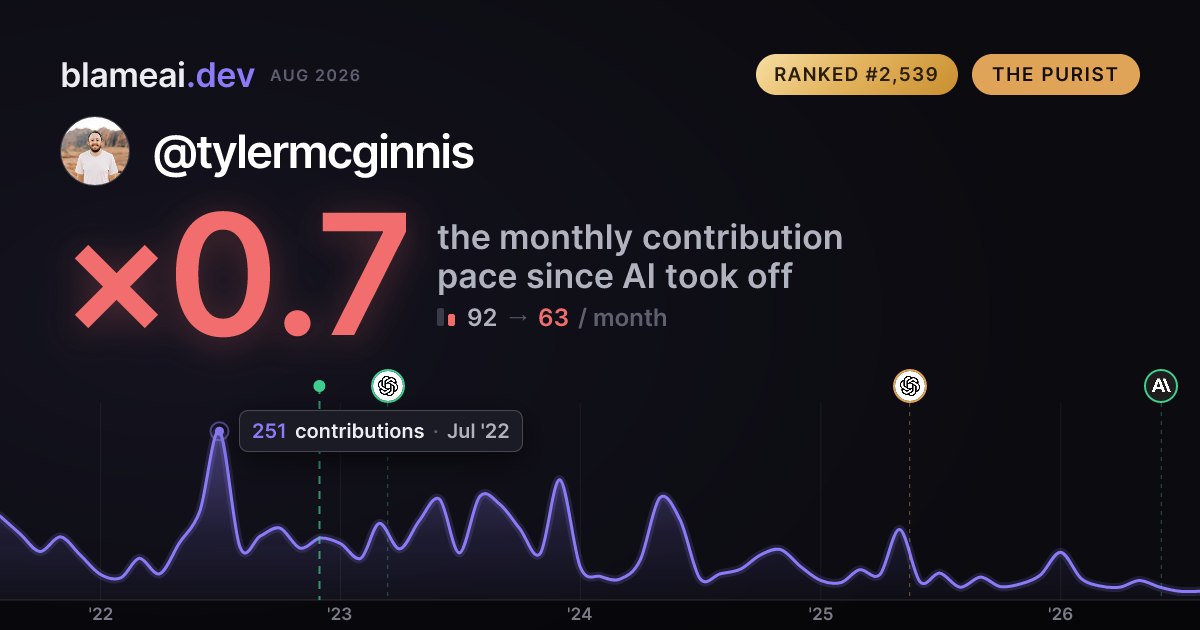Viewport: 1200px width, 630px height.
Task: Click the '23 year label on axis
Action: click(x=340, y=614)
